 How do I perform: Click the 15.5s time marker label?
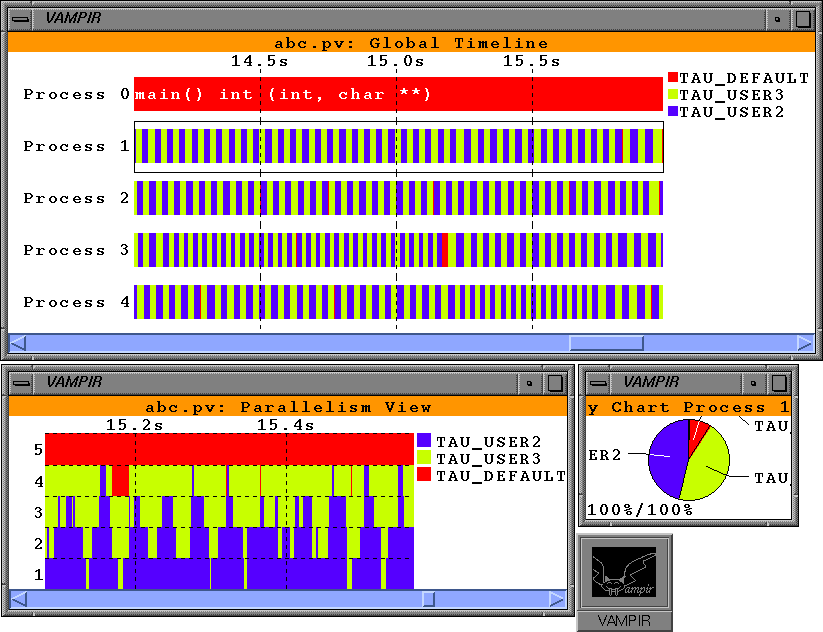(x=532, y=61)
